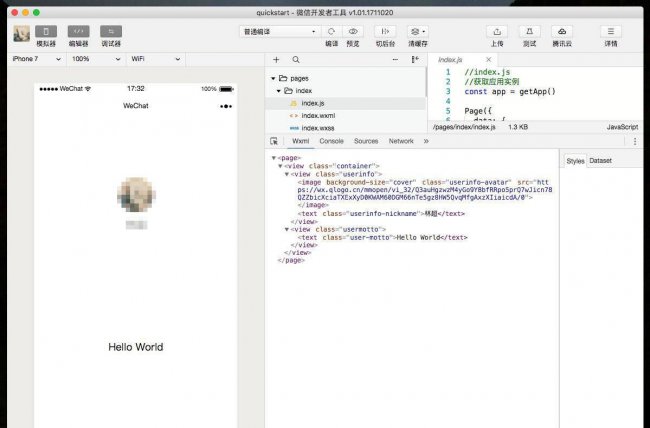Viewport: 650px width, 428px height.
Task: Click the upload icon
Action: [497, 32]
